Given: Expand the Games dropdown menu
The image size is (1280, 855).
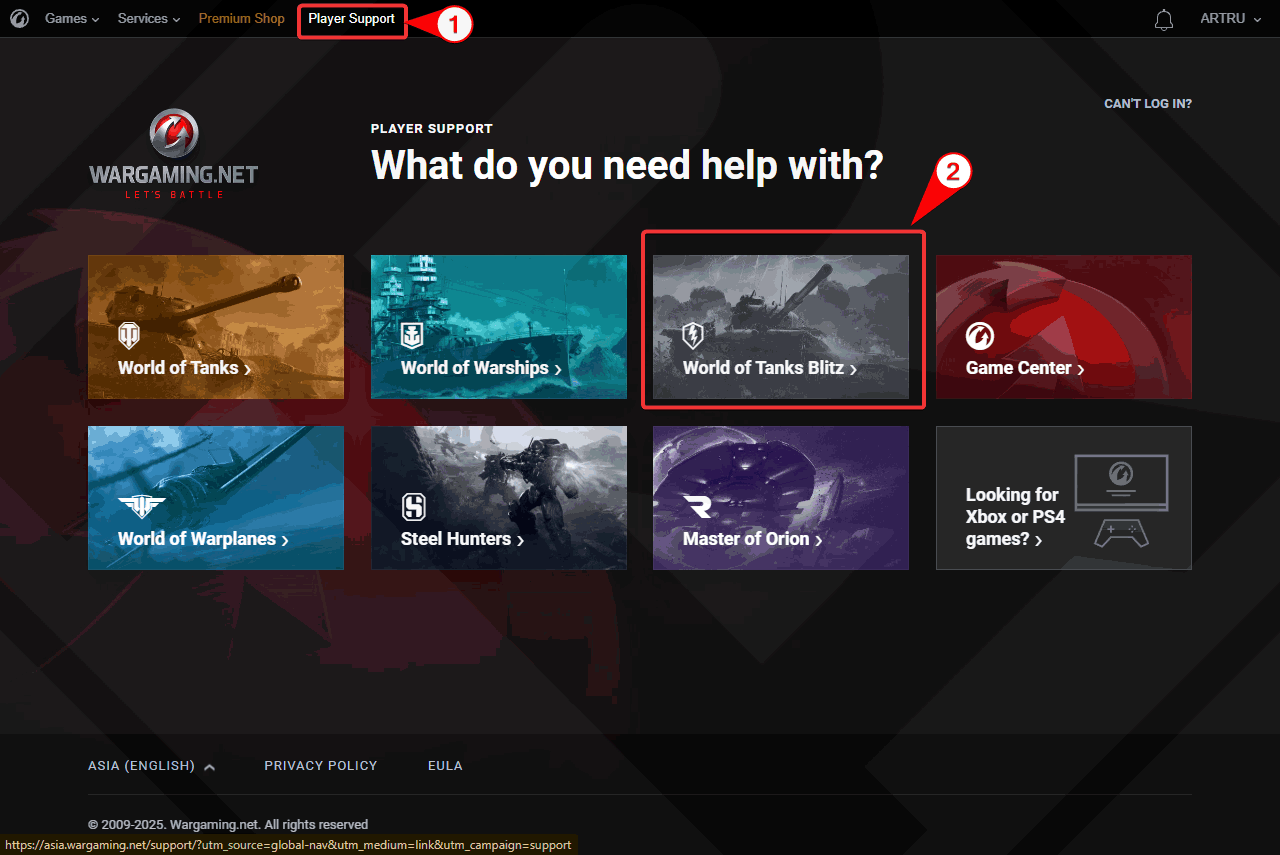Looking at the screenshot, I should 72,19.
